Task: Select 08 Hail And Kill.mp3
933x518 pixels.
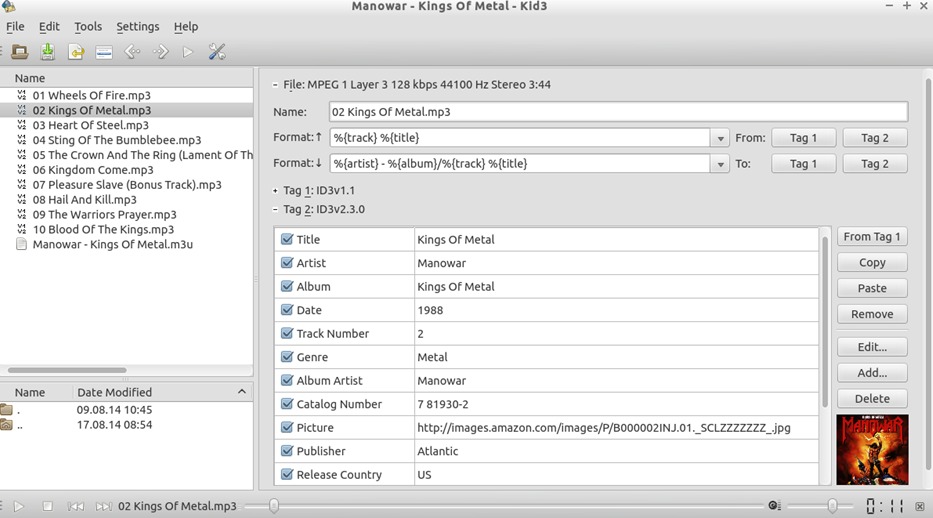Action: pyautogui.click(x=84, y=200)
